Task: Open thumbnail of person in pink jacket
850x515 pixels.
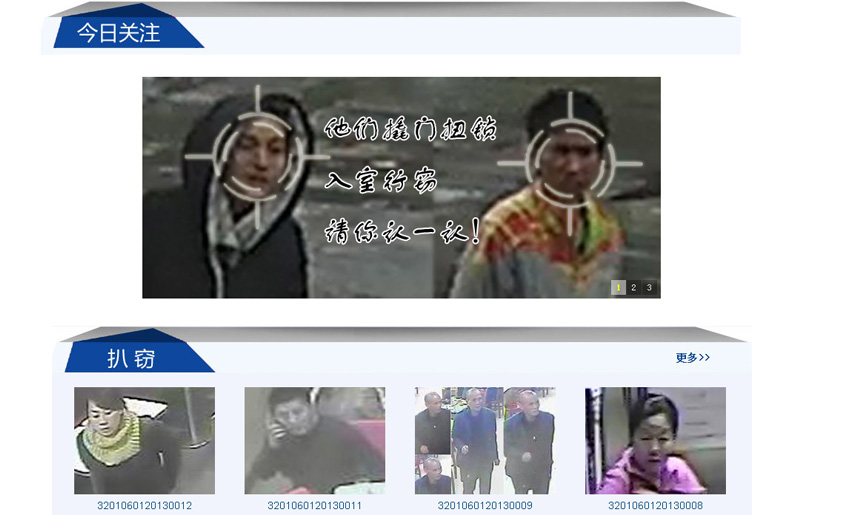Action: (x=655, y=440)
